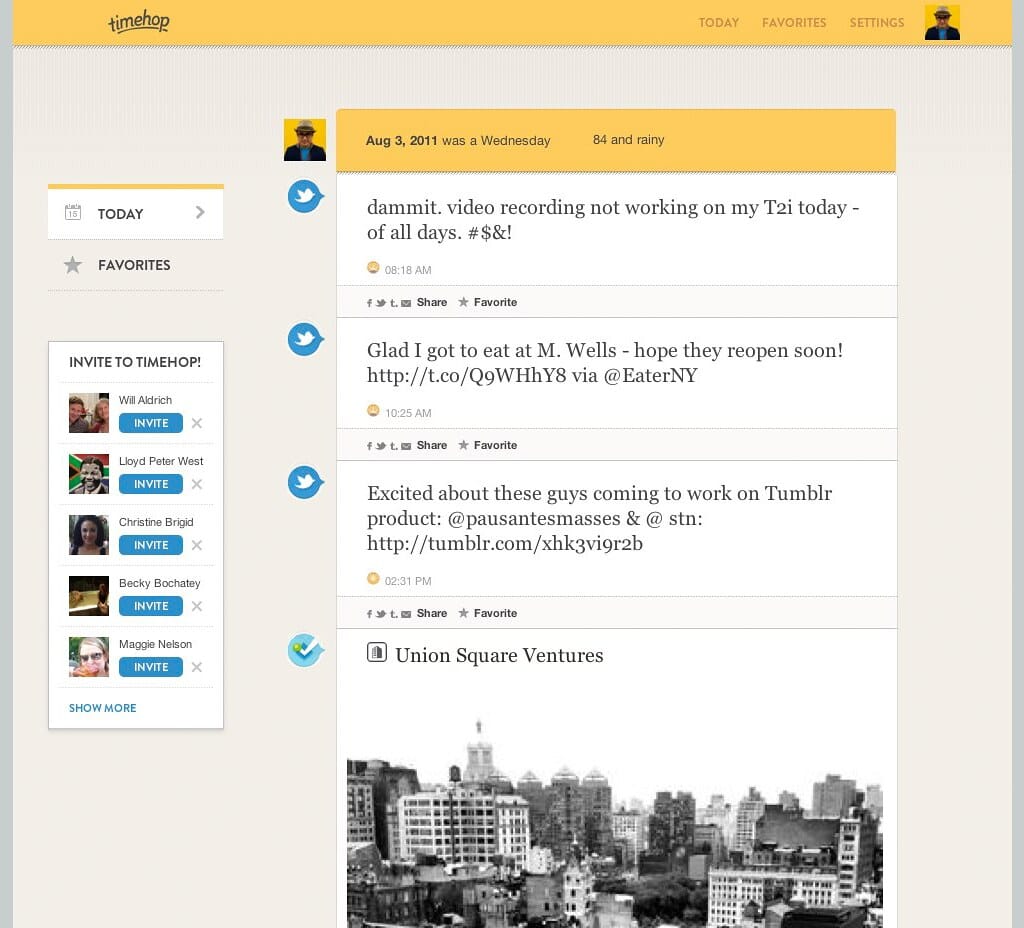Screen dimensions: 1024x928
Task: Invite Christine Brigid to Timehop
Action: pyautogui.click(x=151, y=545)
